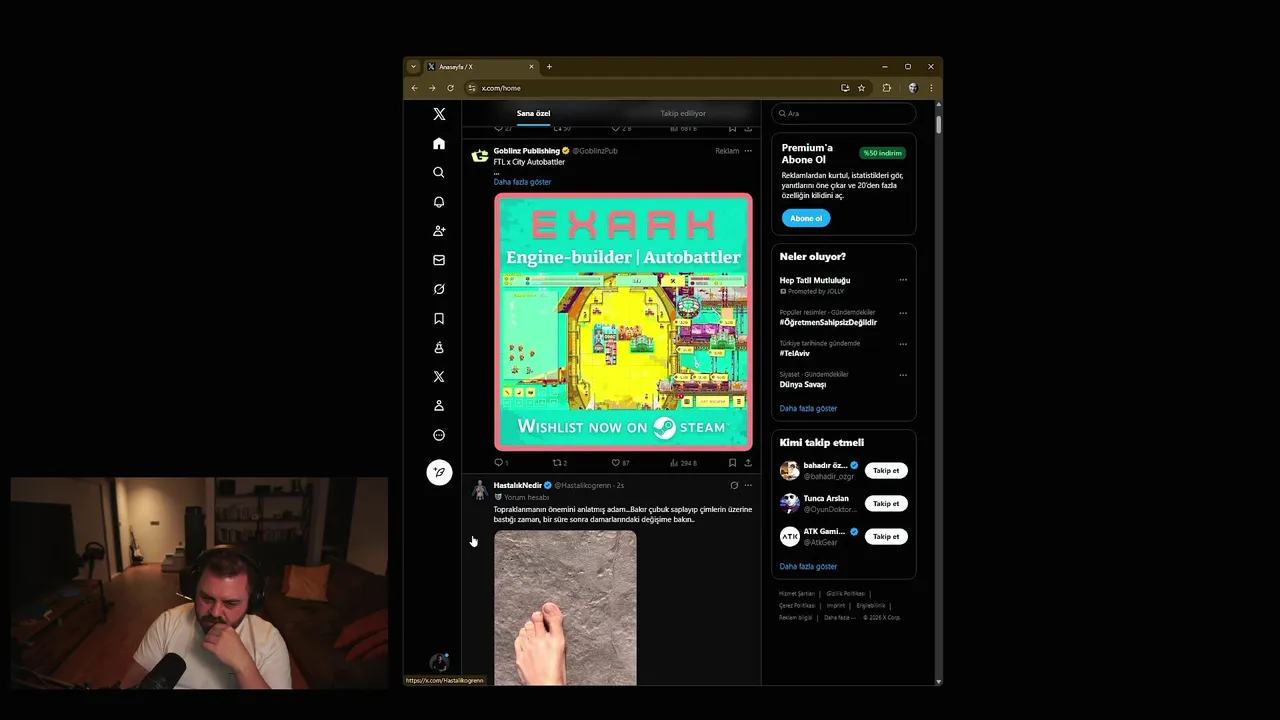The image size is (1280, 720).
Task: Open options for Hep Tatil Mutluluğu trend
Action: (903, 280)
